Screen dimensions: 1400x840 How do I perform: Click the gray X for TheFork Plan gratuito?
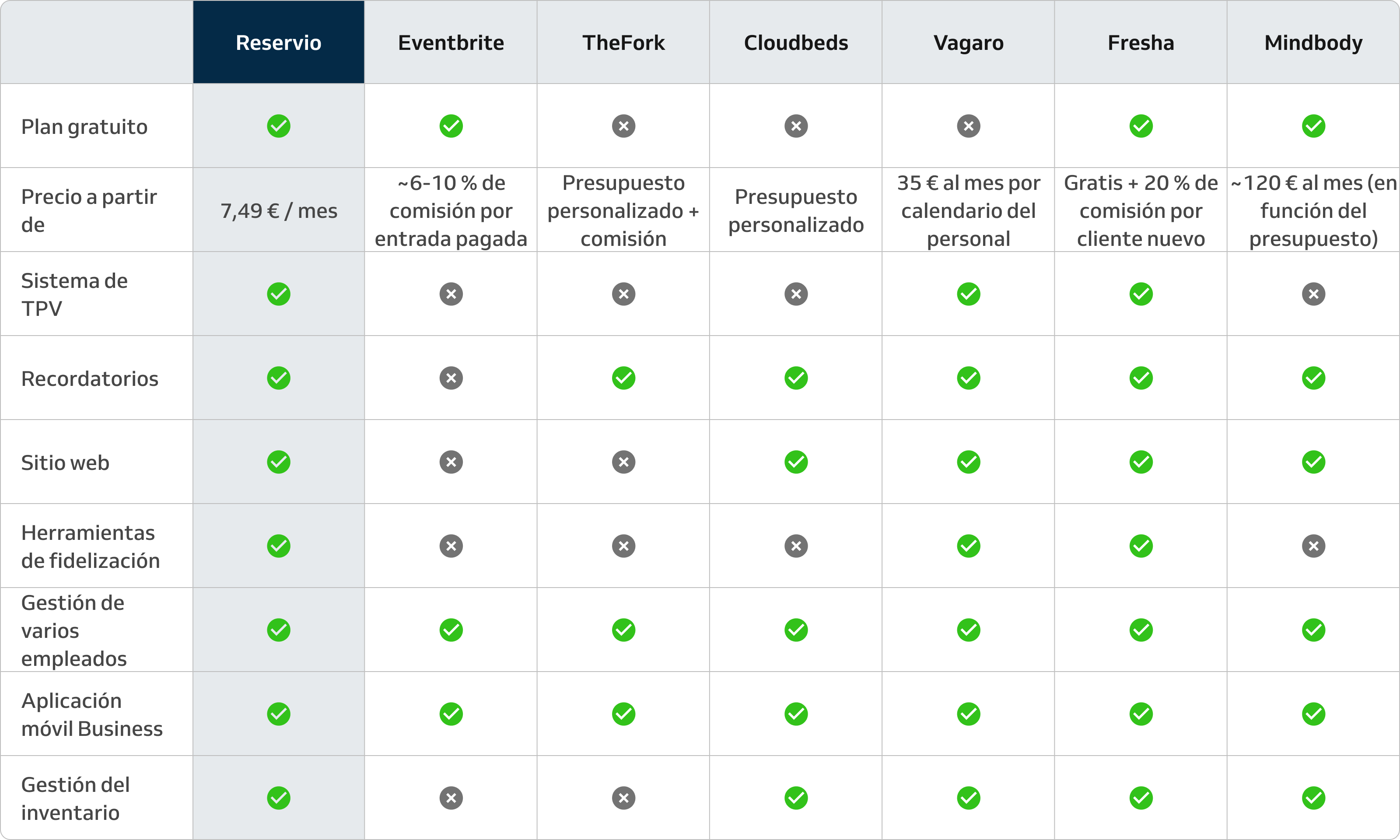[623, 126]
